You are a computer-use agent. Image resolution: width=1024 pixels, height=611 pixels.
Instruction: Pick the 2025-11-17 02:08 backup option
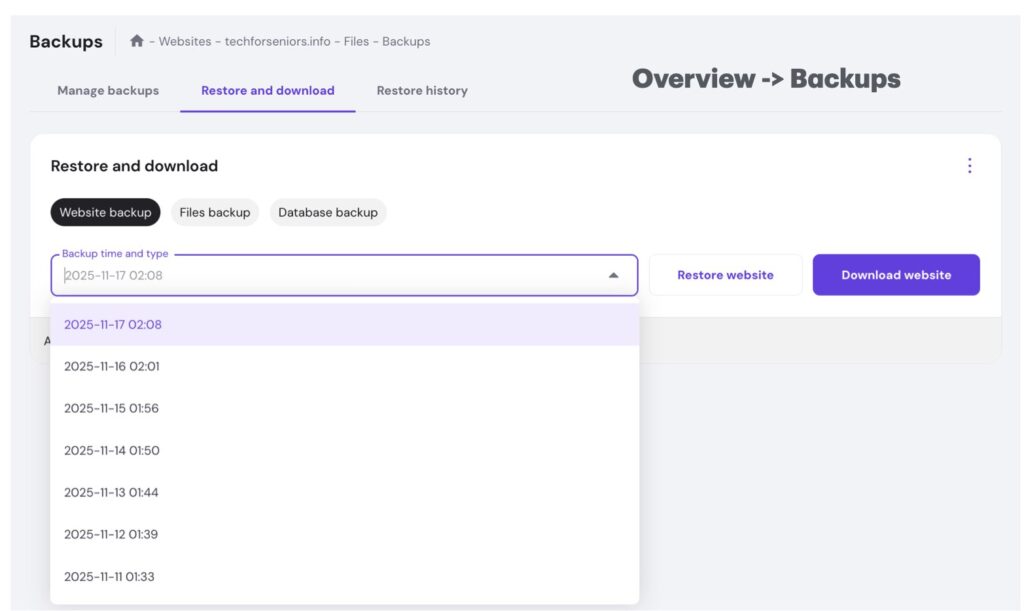(x=113, y=324)
